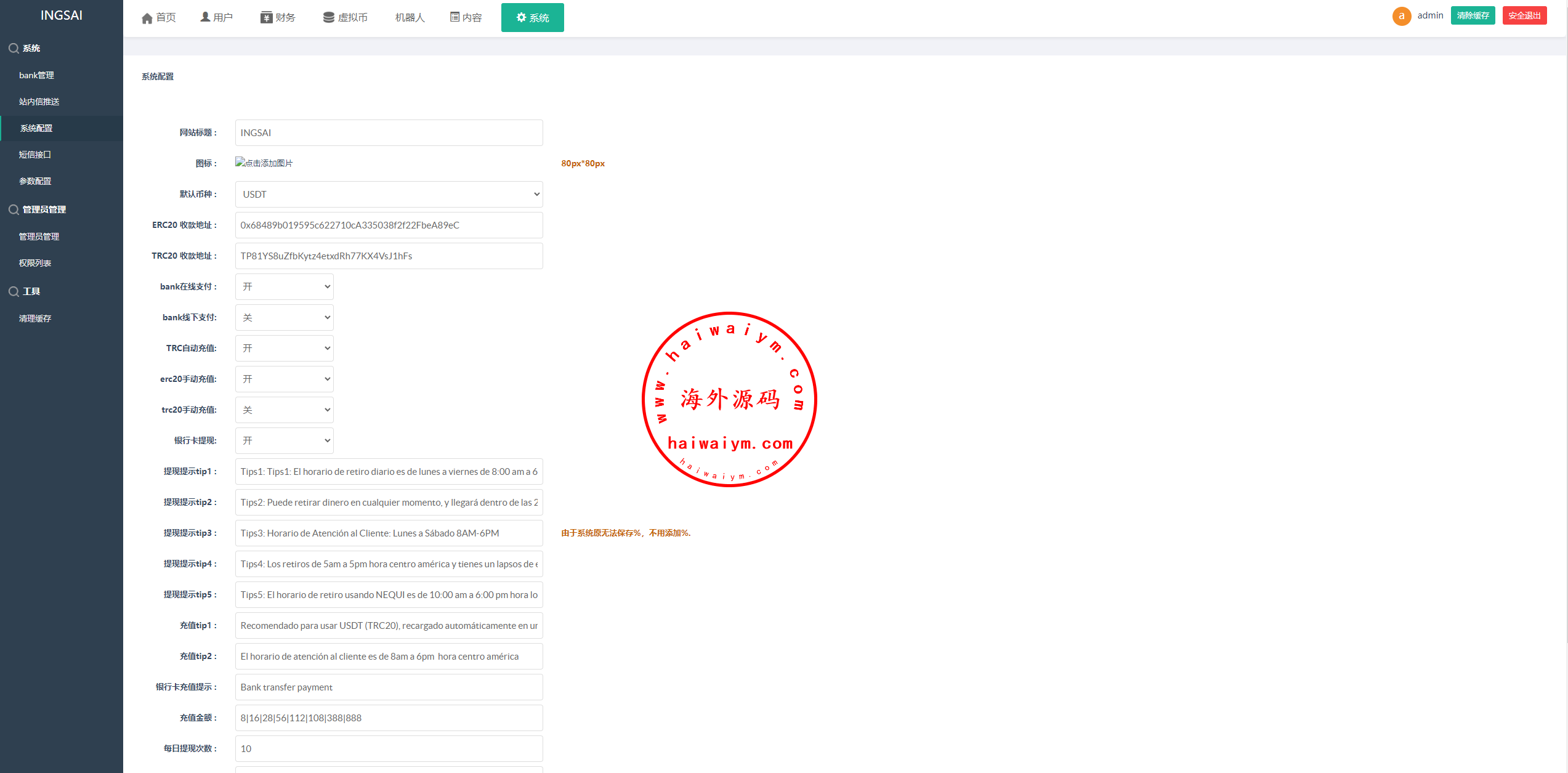The width and height of the screenshot is (1568, 773).
Task: Open the 银行卡提现 on/off dropdown
Action: point(284,440)
